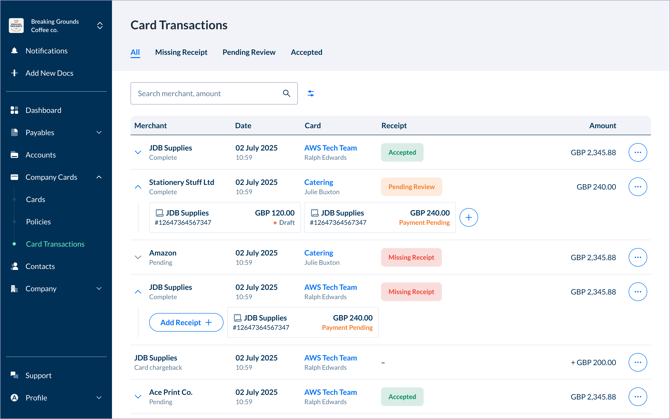Switch to Missing Receipt tab
The image size is (670, 419).
pos(181,52)
